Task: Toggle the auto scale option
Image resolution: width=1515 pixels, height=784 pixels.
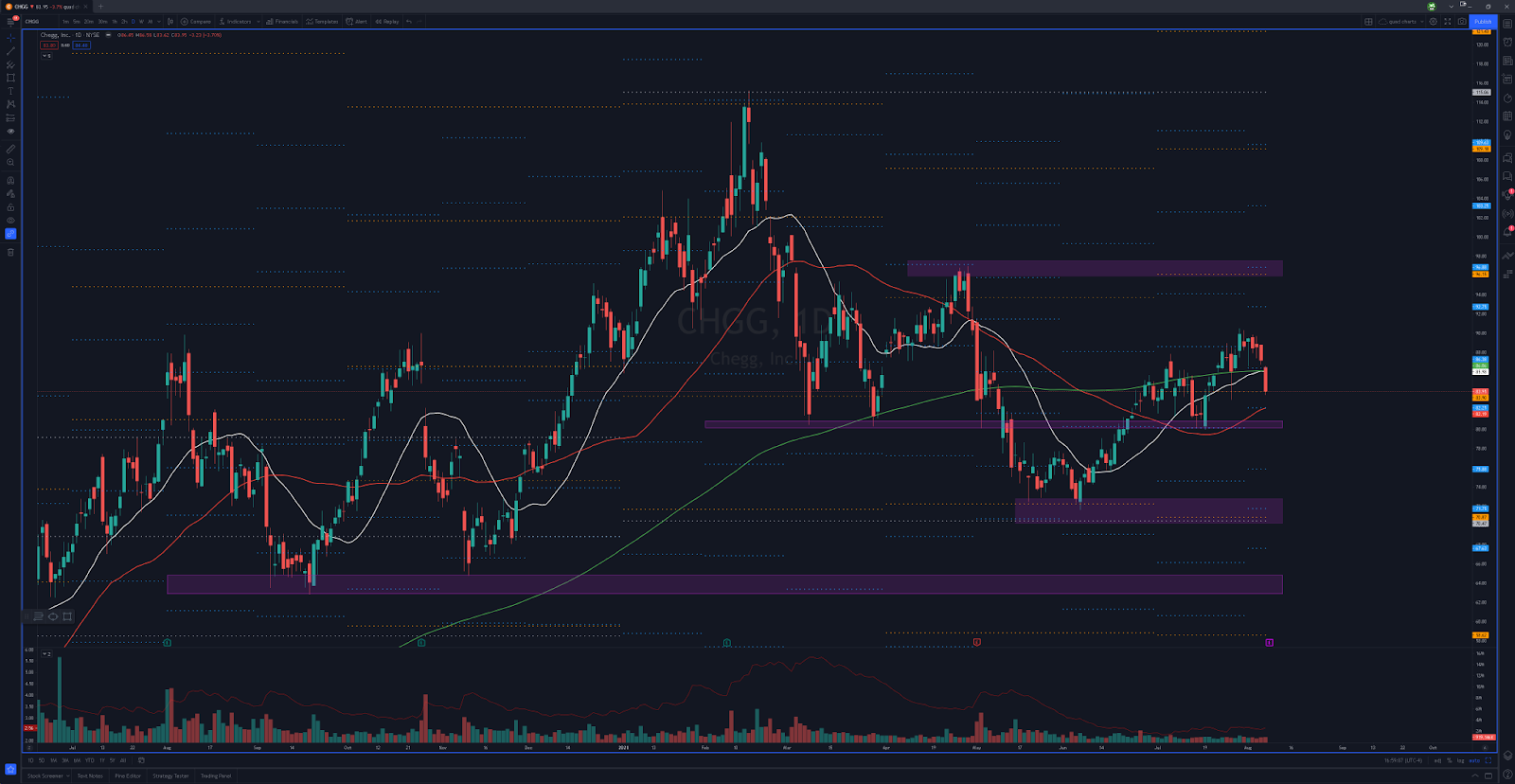Action: (x=1474, y=760)
